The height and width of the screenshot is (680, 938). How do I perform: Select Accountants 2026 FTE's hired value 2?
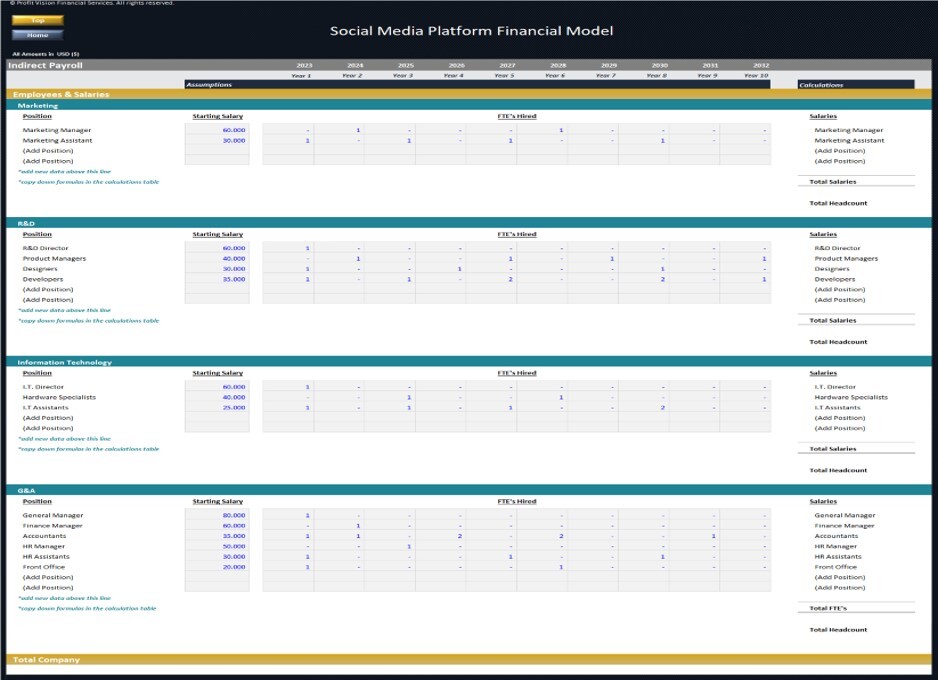coord(441,536)
